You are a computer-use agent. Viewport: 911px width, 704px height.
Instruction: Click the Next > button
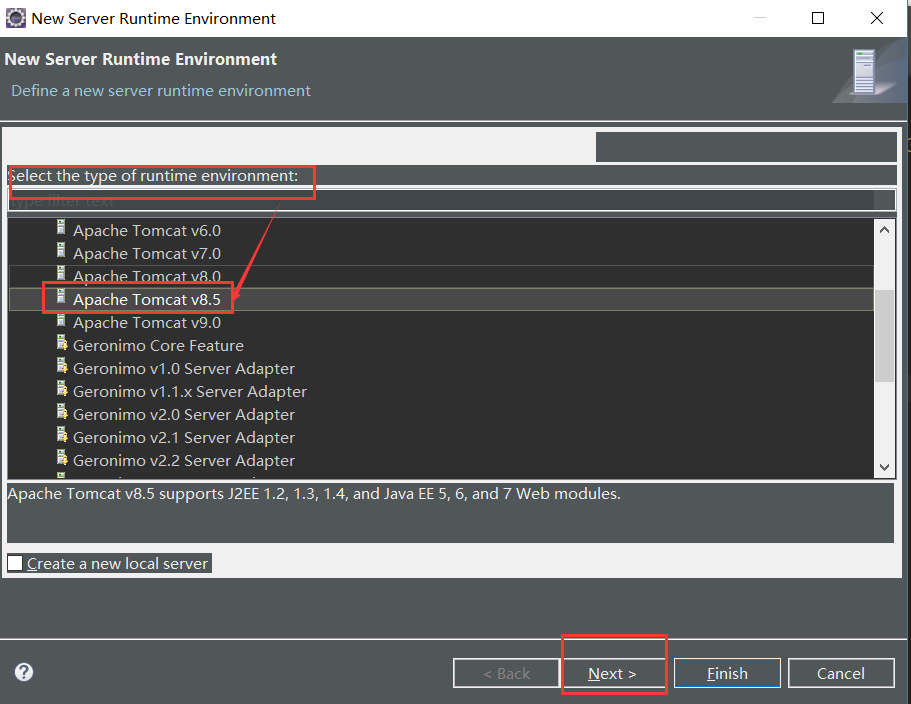pos(612,673)
